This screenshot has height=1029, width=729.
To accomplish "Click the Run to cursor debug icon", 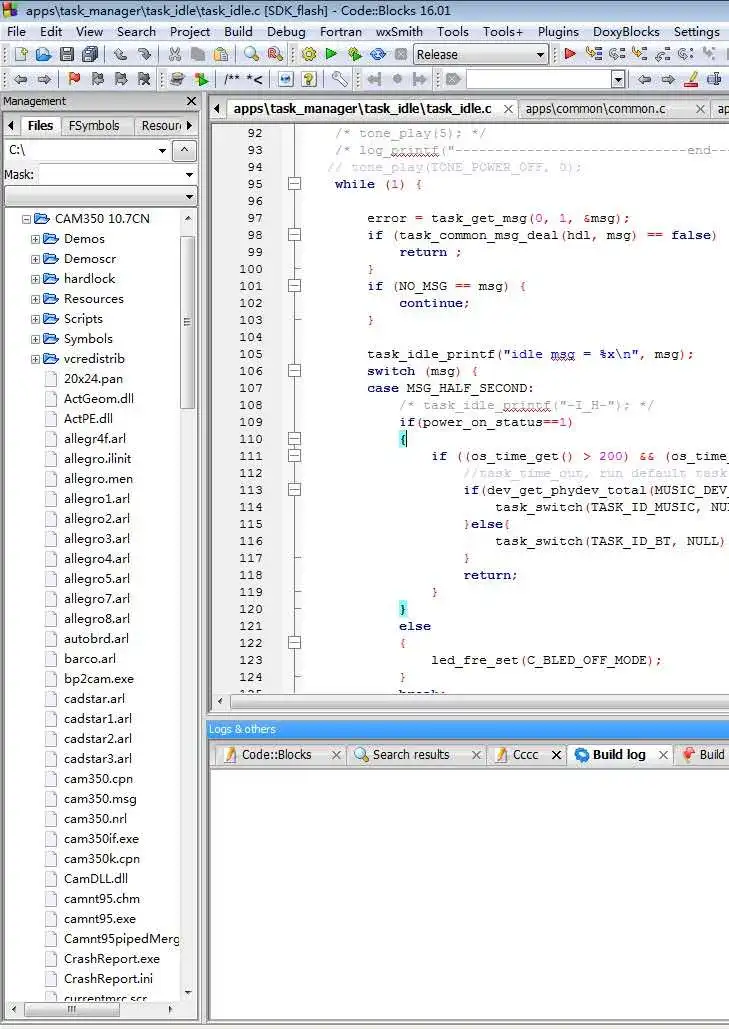I will pyautogui.click(x=594, y=54).
